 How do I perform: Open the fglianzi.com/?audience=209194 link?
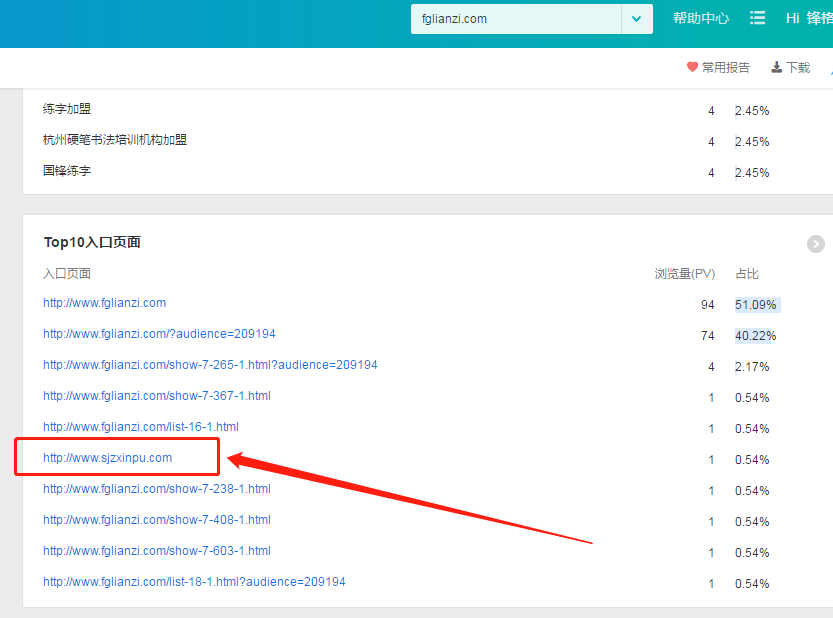159,334
